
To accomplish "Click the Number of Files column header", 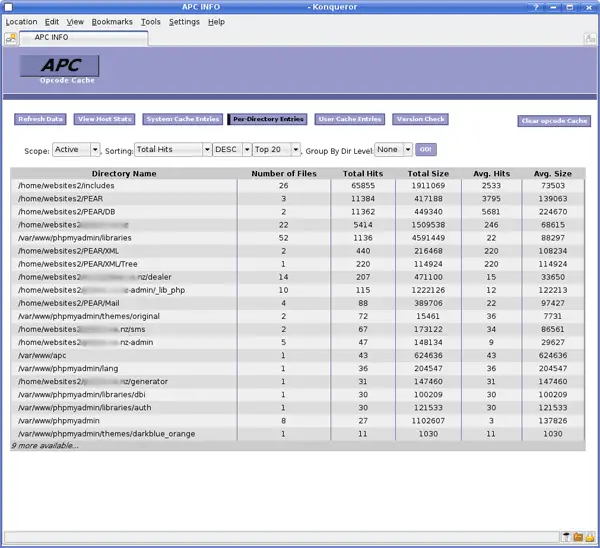I will click(x=284, y=173).
